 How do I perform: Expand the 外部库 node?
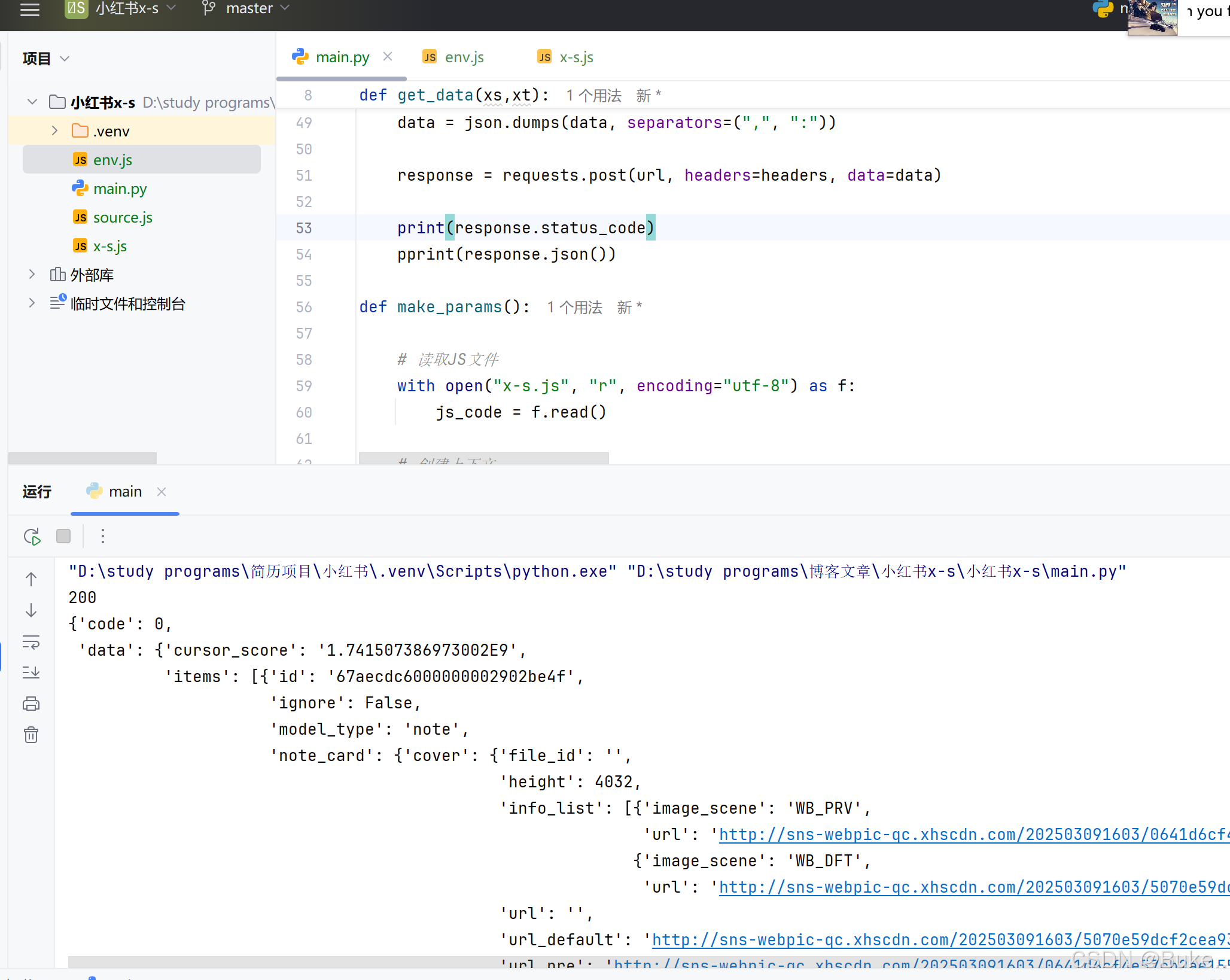[x=32, y=274]
